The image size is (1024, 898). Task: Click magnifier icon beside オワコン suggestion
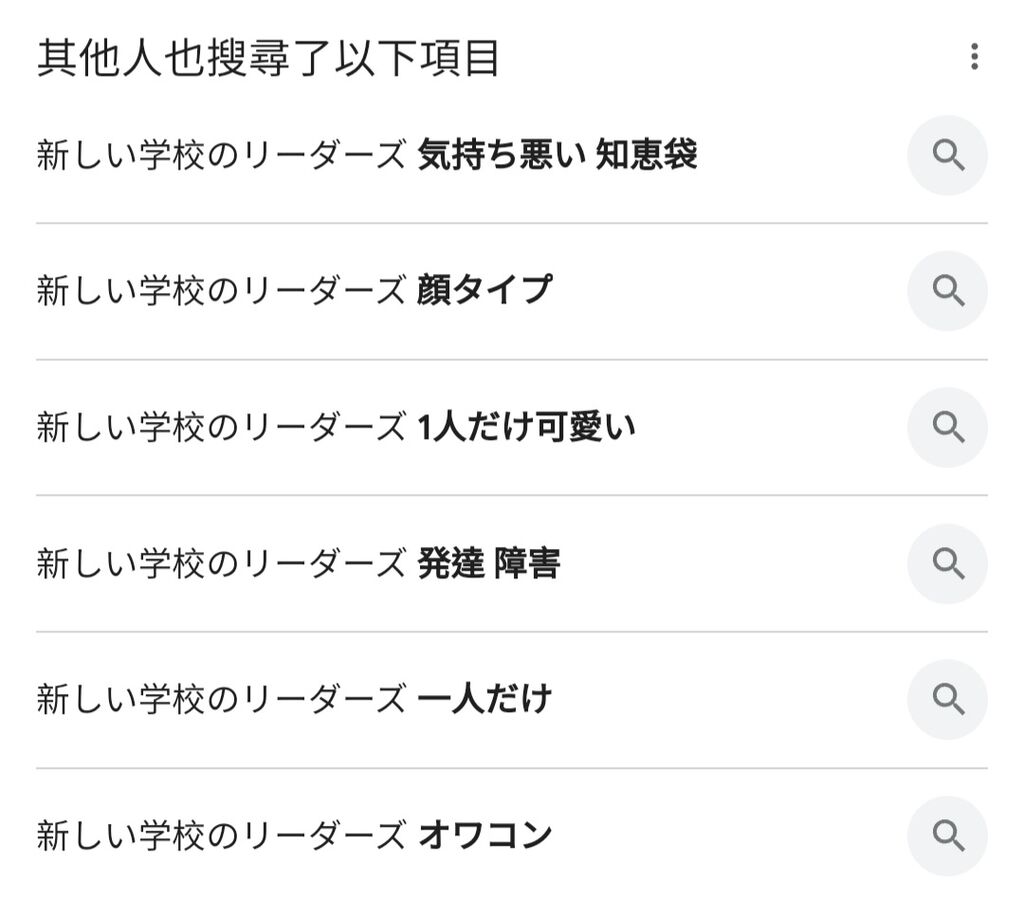947,836
